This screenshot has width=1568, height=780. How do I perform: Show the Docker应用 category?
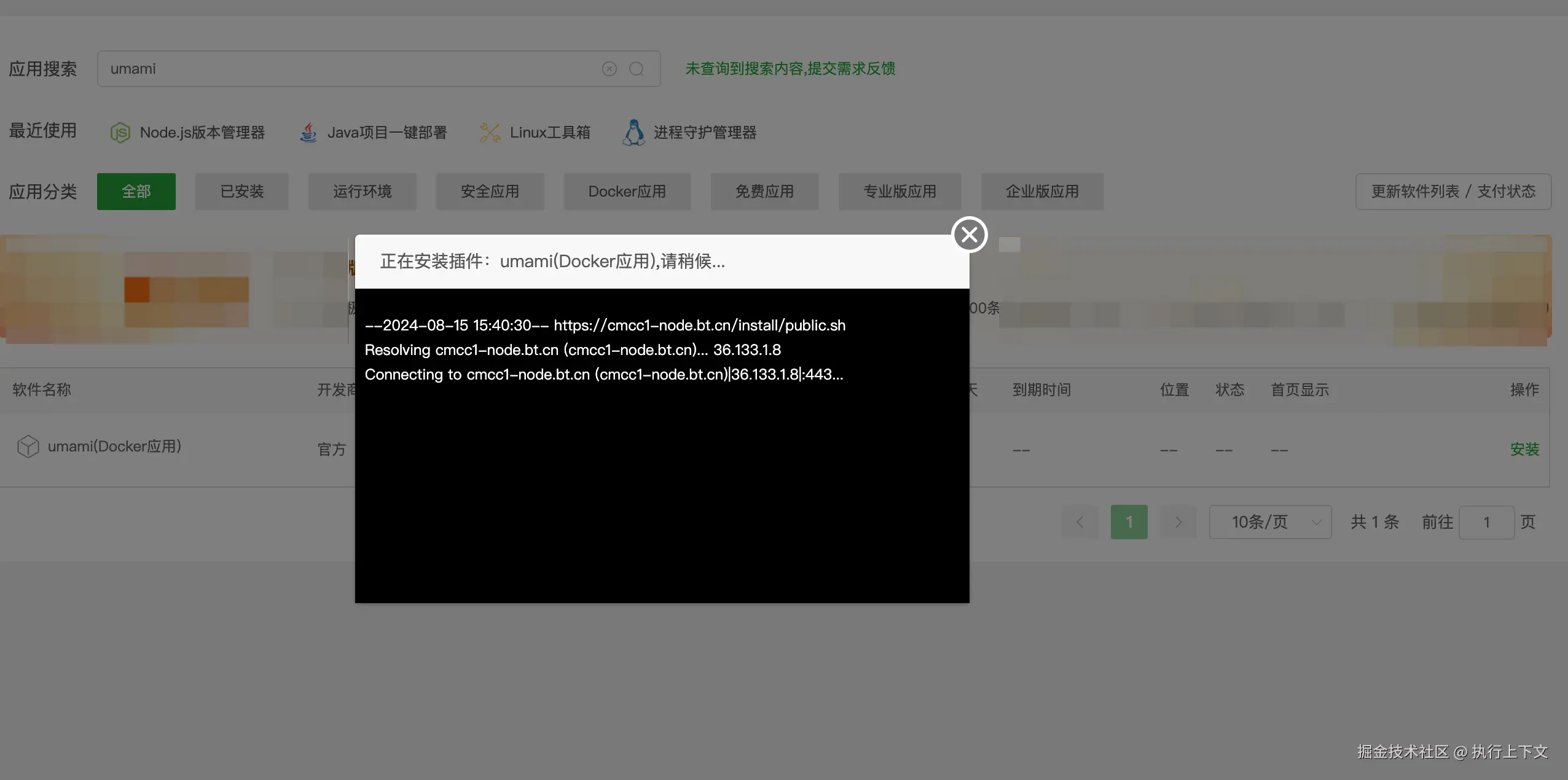(x=627, y=192)
